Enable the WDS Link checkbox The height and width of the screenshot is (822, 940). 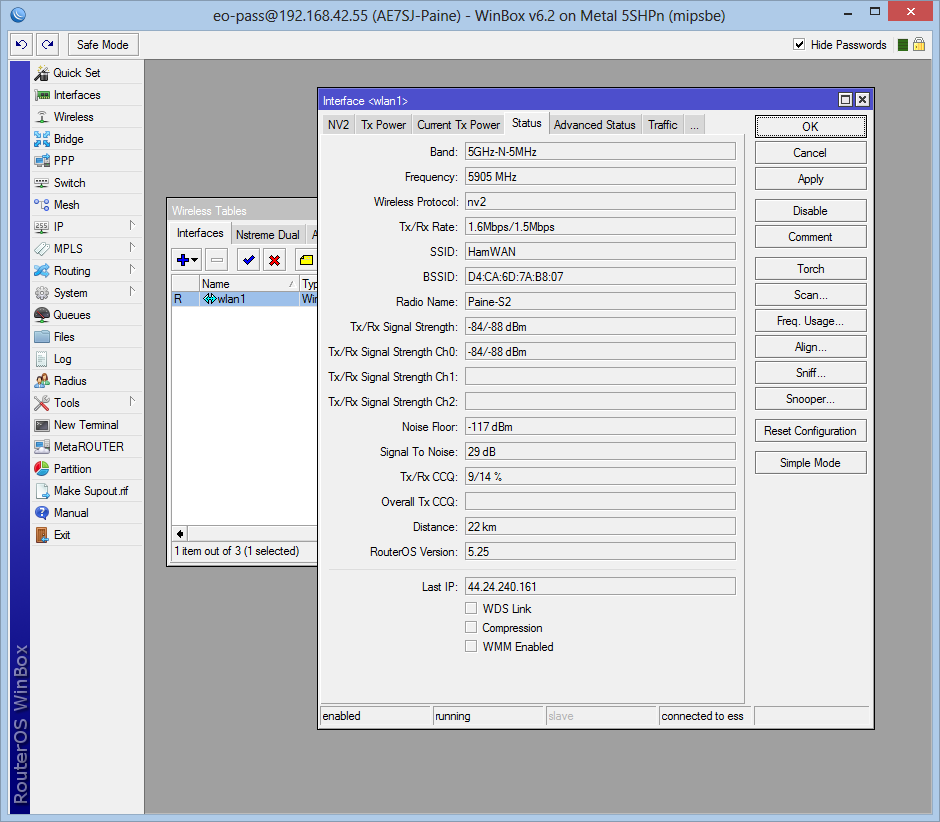click(471, 609)
